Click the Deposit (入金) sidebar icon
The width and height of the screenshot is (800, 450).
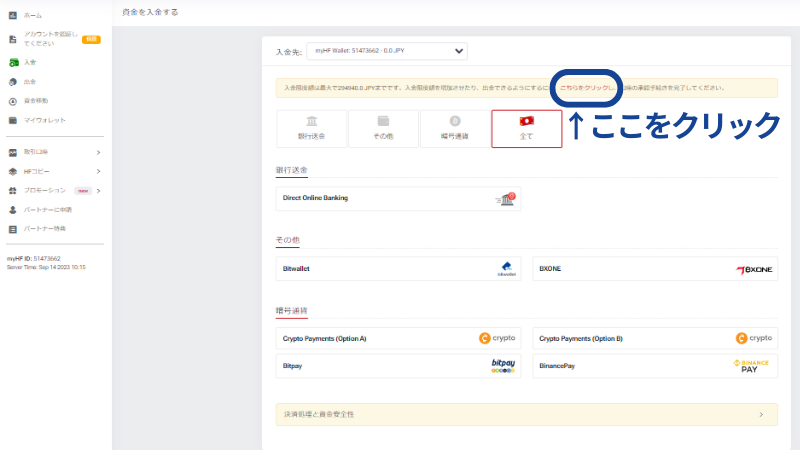pos(13,62)
